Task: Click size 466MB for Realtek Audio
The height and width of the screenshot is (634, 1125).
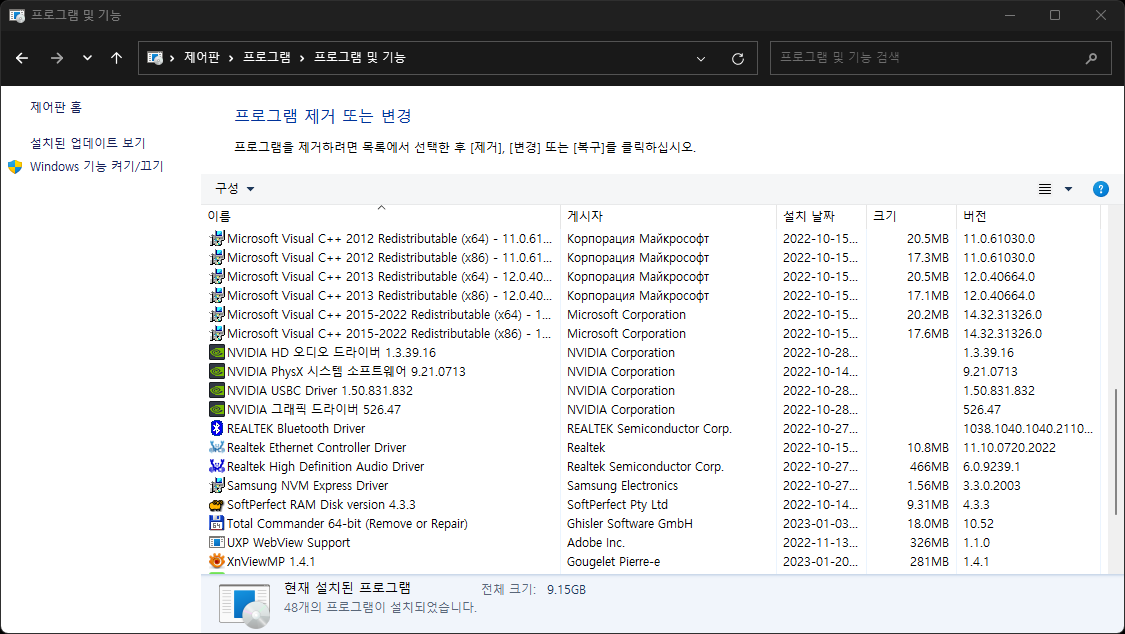Action: 929,467
